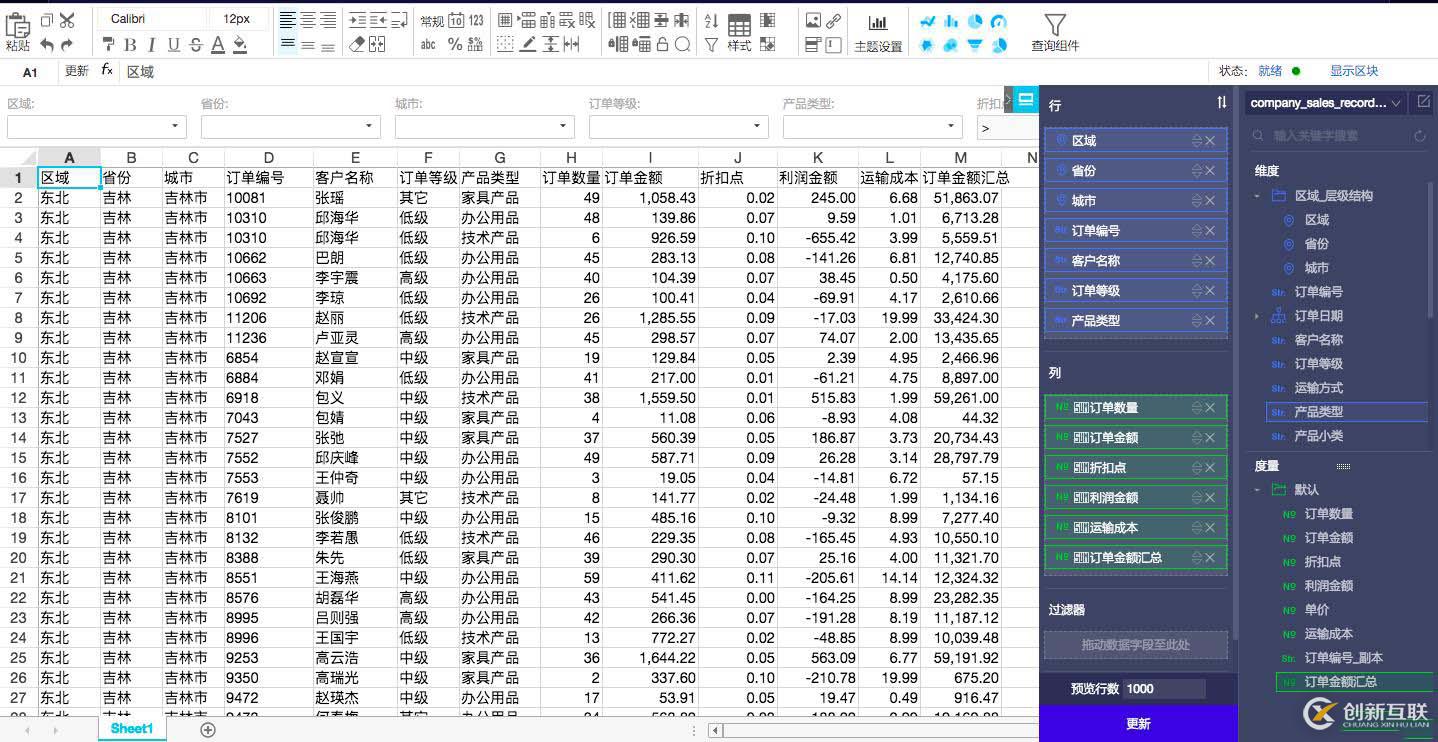Click the sort A-Z icon

pos(711,20)
